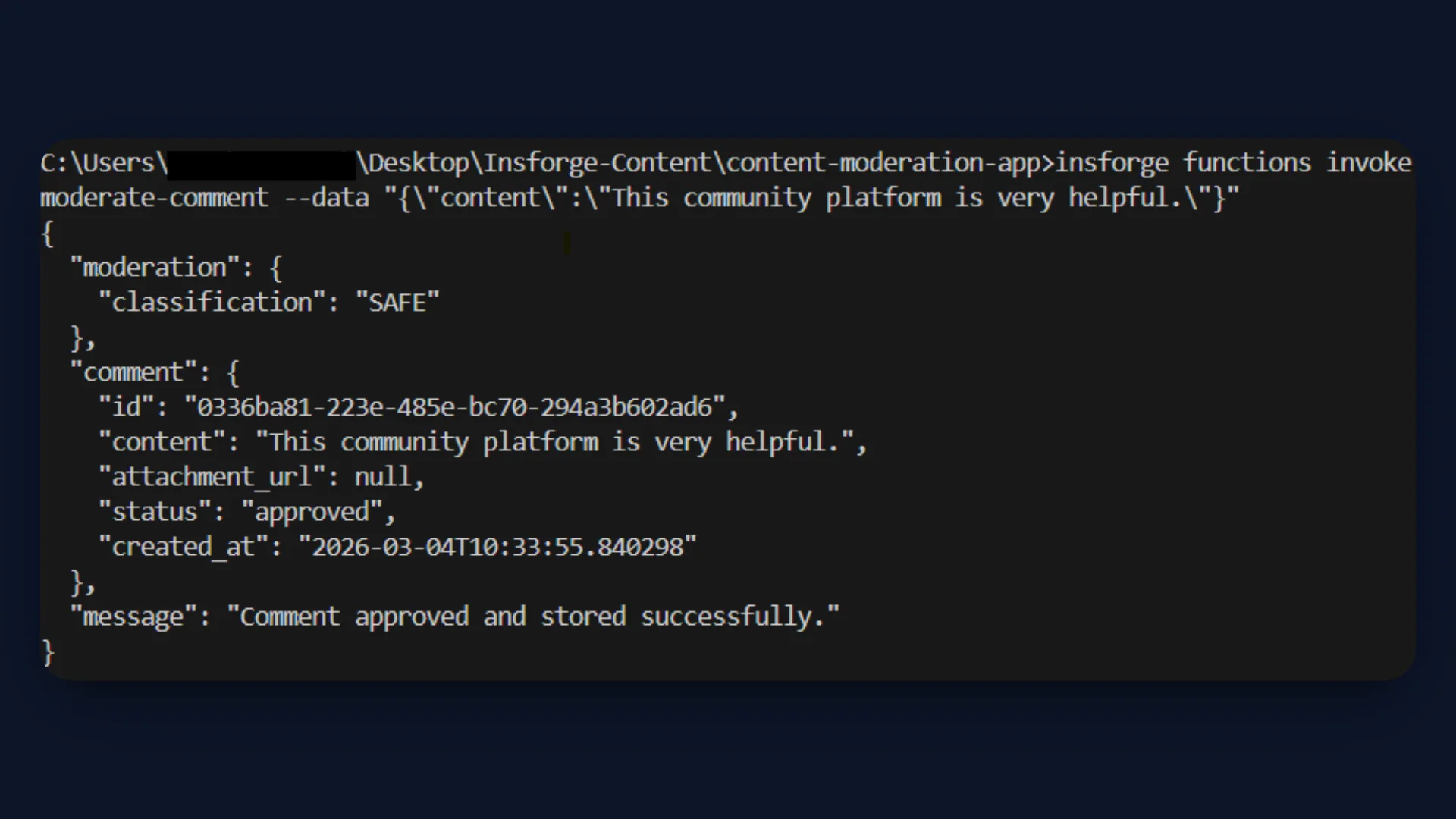1456x819 pixels.
Task: Click the "--data" flag in the command
Action: [x=326, y=198]
